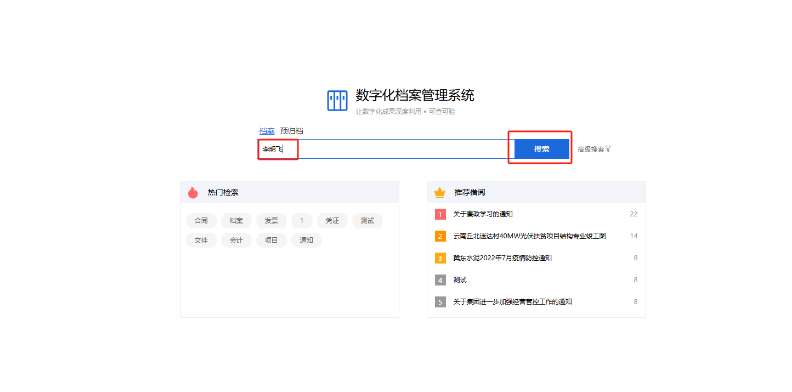Click into the search input field

point(386,149)
